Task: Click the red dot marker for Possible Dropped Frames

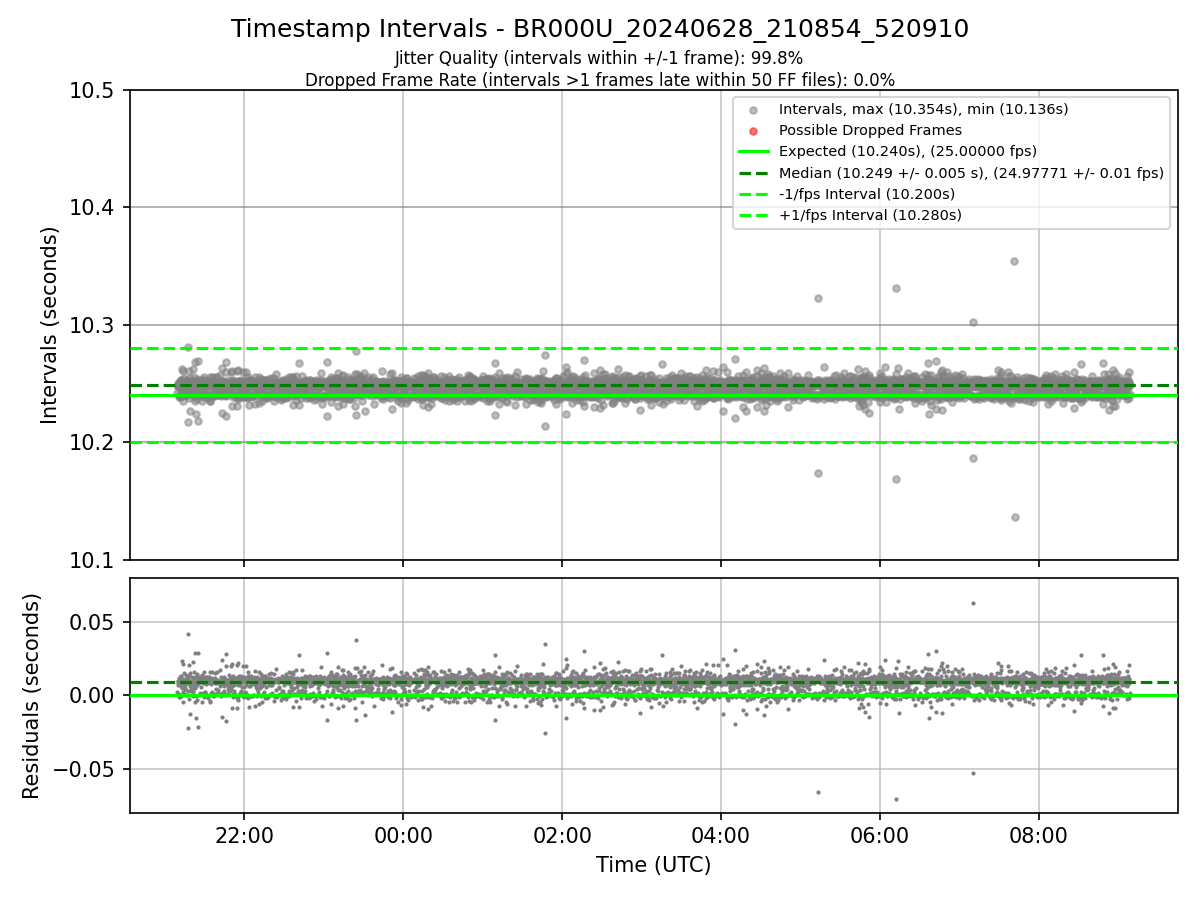Action: [754, 131]
